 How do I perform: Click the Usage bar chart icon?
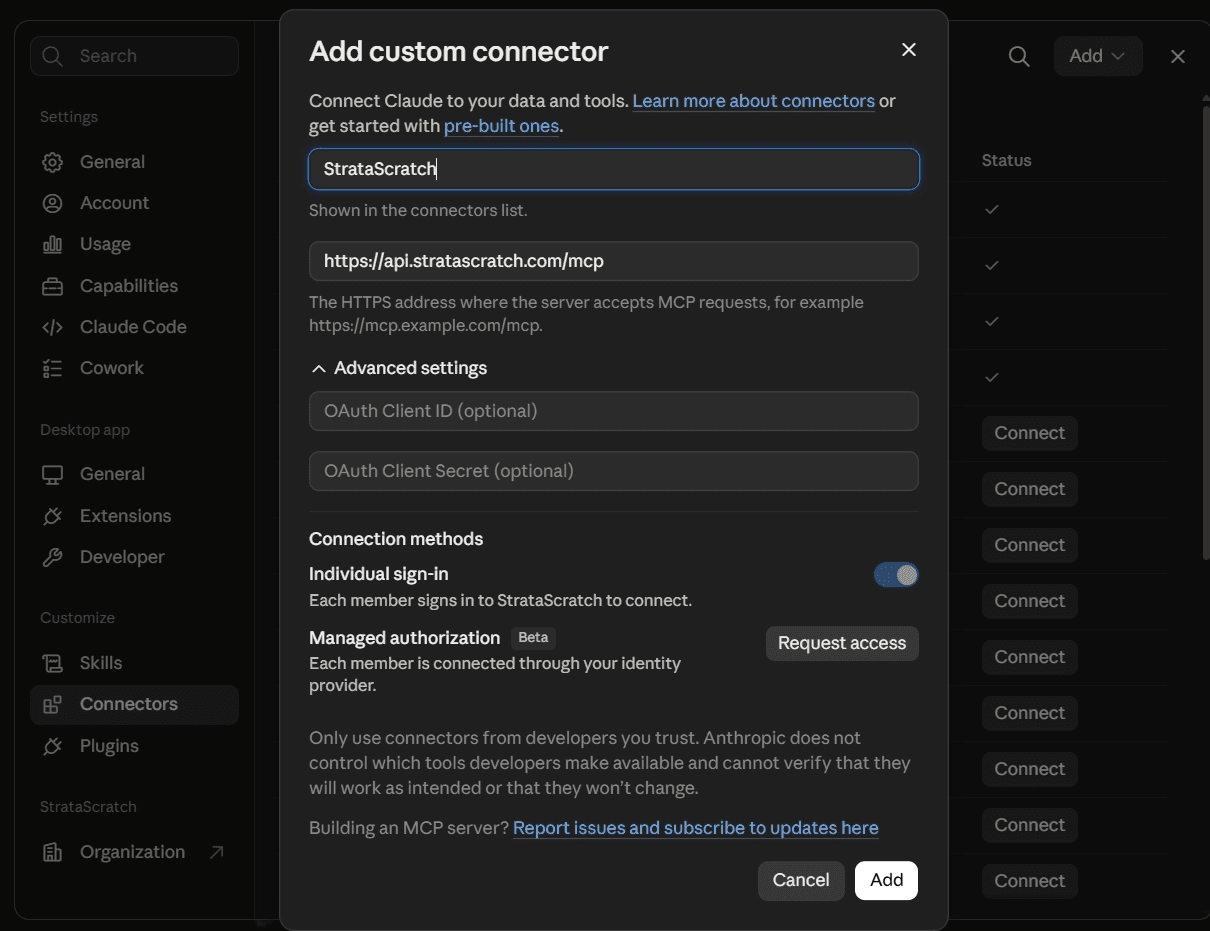53,244
